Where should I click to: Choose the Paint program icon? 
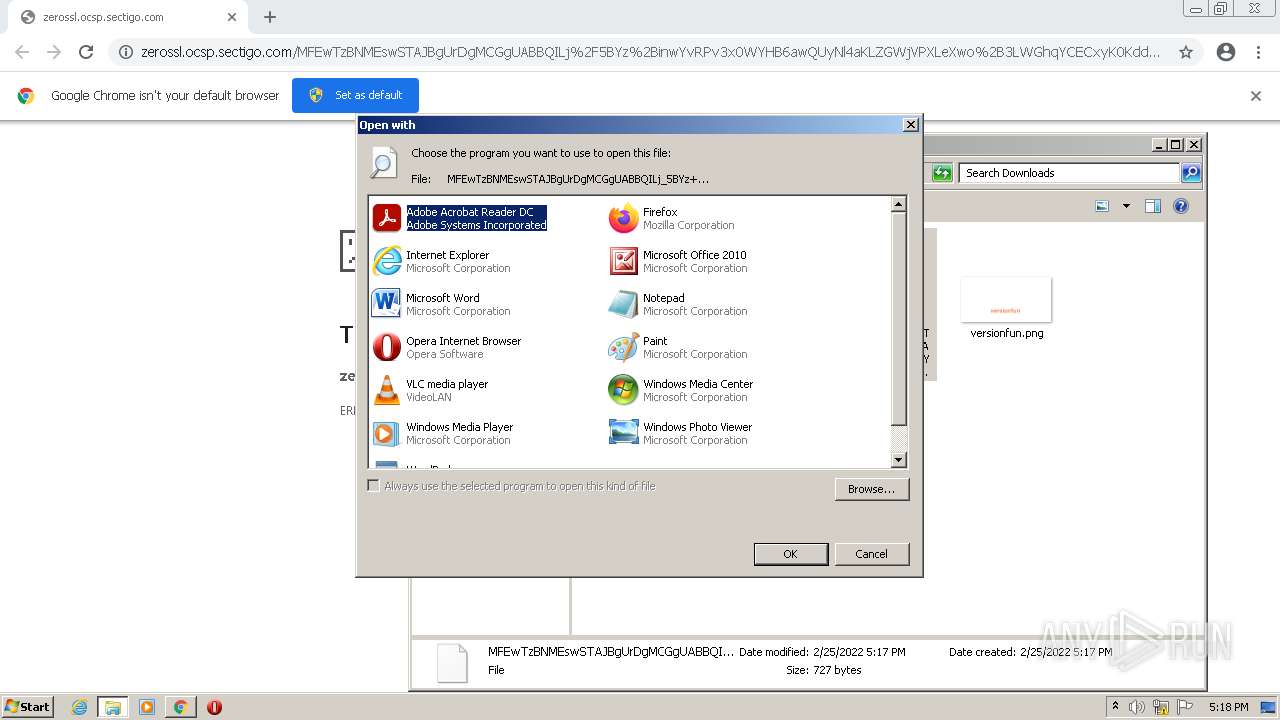[x=623, y=347]
